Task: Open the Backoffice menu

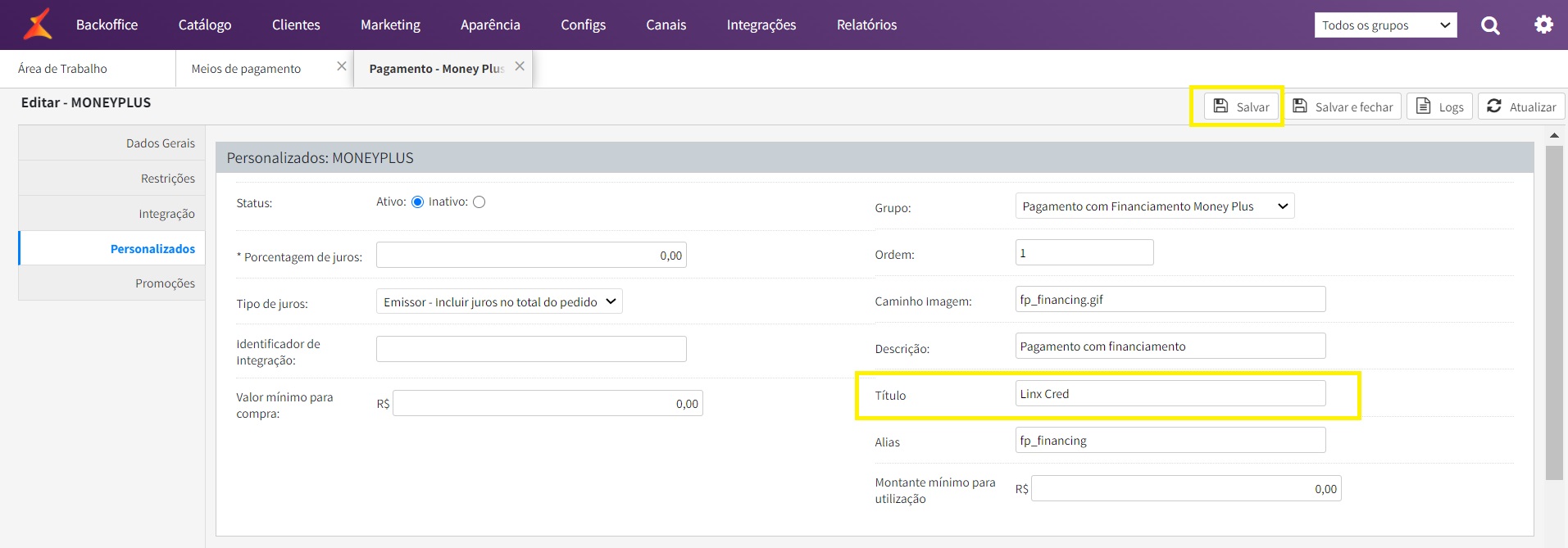Action: click(x=107, y=25)
